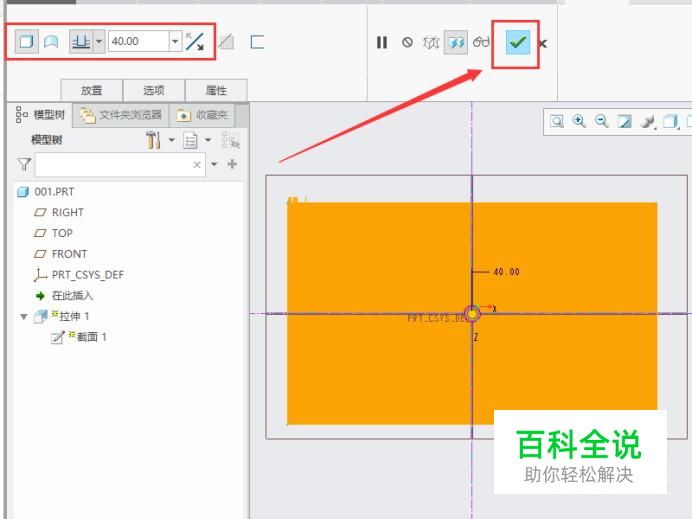Viewport: 692px width, 519px height.
Task: Open the 选项 tab
Action: [154, 90]
